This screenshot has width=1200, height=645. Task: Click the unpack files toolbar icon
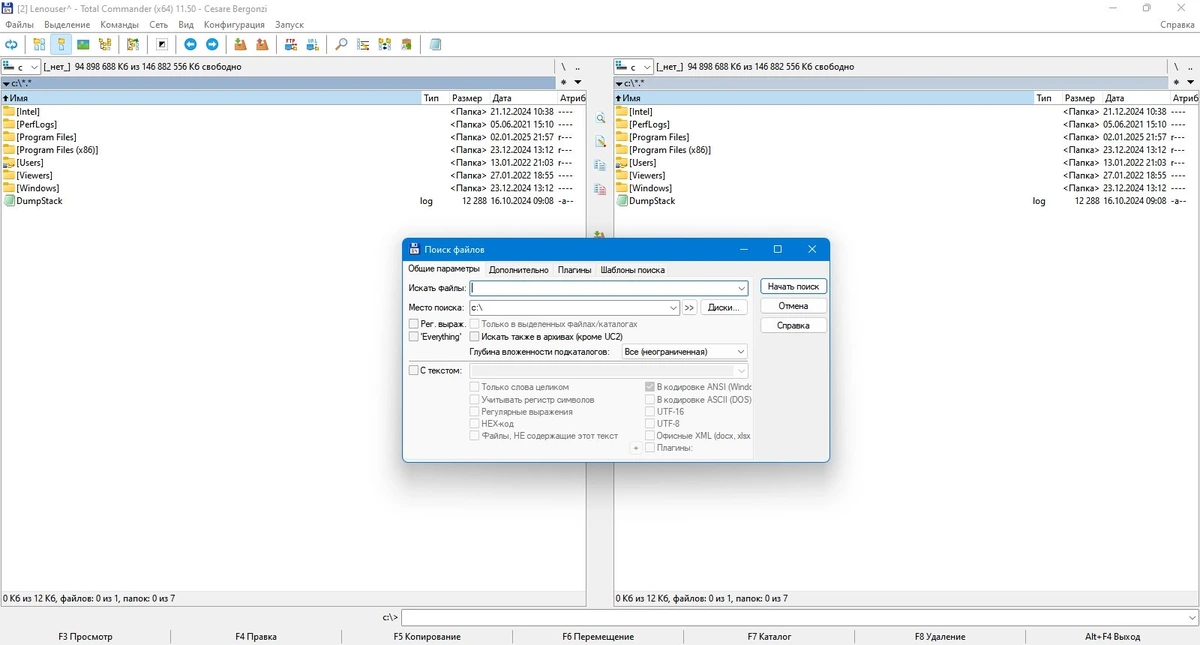pos(262,45)
